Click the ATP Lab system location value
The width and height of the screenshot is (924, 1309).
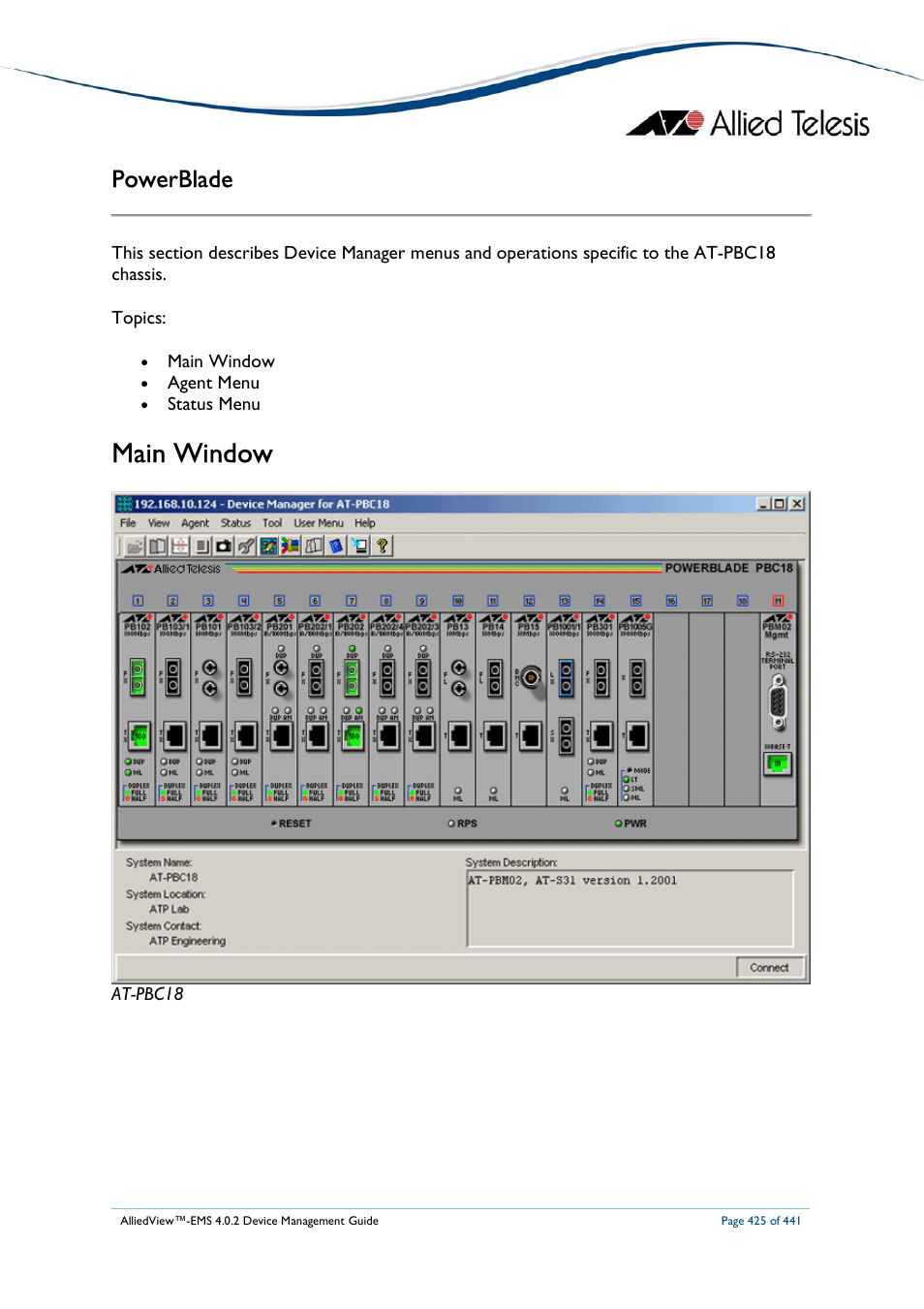tap(169, 910)
